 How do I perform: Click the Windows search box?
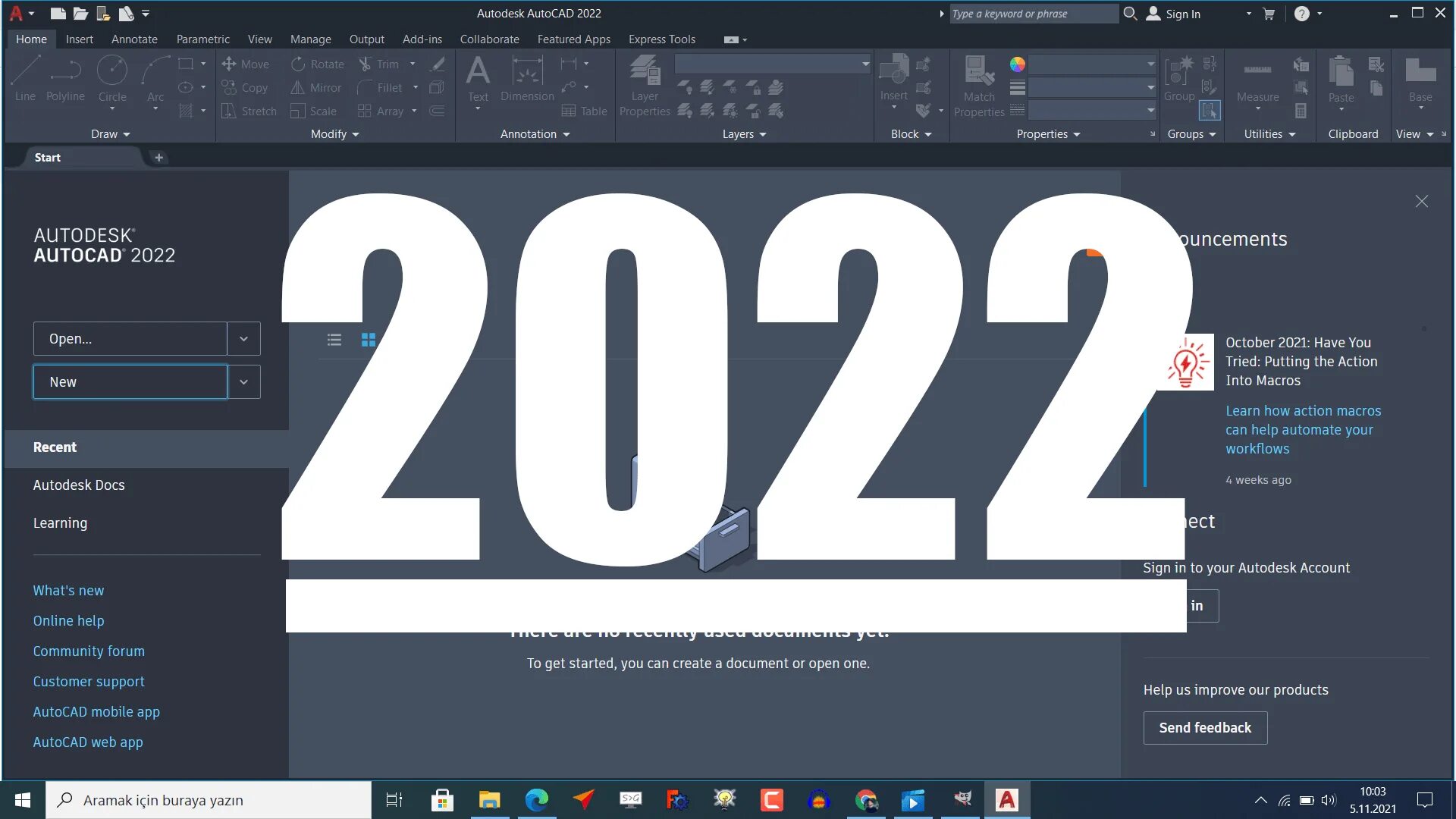[209, 800]
